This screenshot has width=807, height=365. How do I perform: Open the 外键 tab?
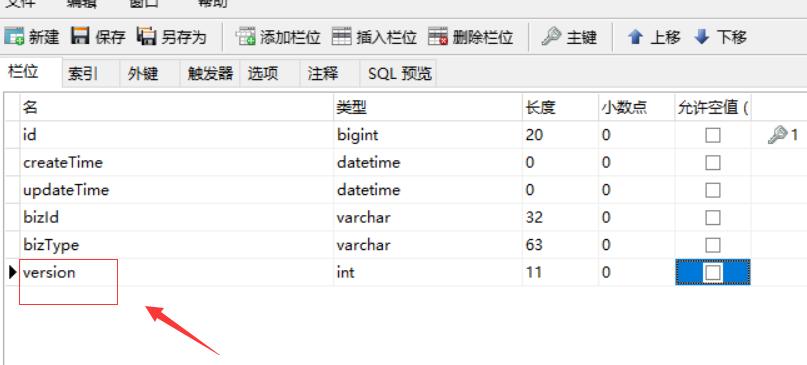(x=150, y=74)
